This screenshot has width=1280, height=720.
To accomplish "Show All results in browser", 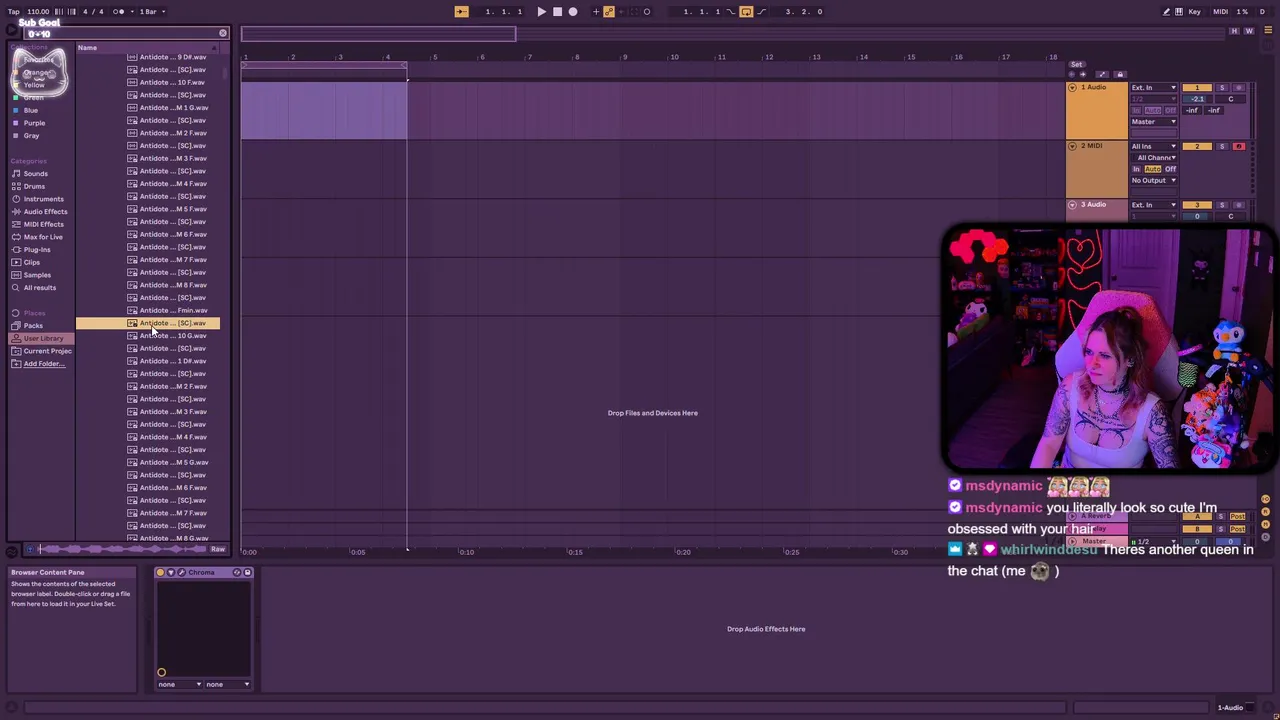I will pyautogui.click(x=40, y=288).
